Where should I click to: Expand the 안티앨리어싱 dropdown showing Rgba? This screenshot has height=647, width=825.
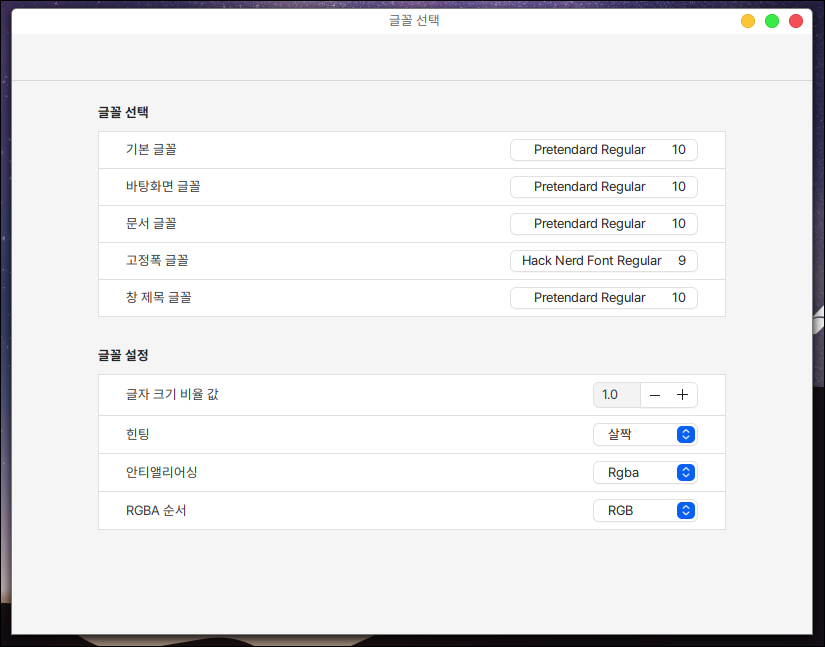pyautogui.click(x=645, y=473)
